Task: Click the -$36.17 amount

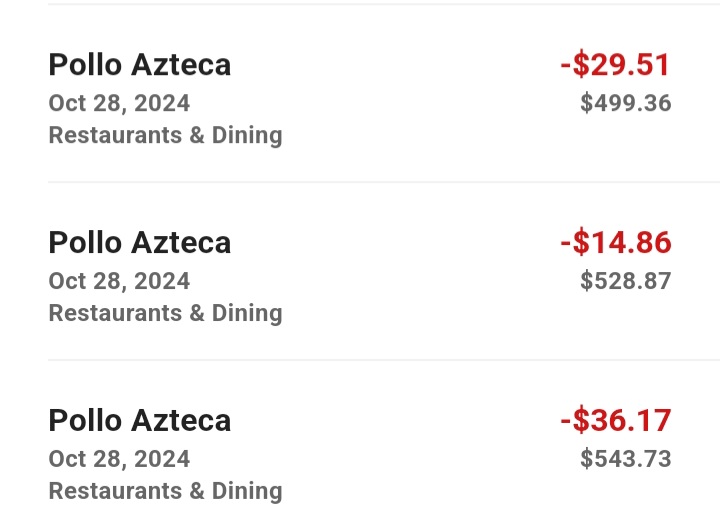Action: [615, 421]
